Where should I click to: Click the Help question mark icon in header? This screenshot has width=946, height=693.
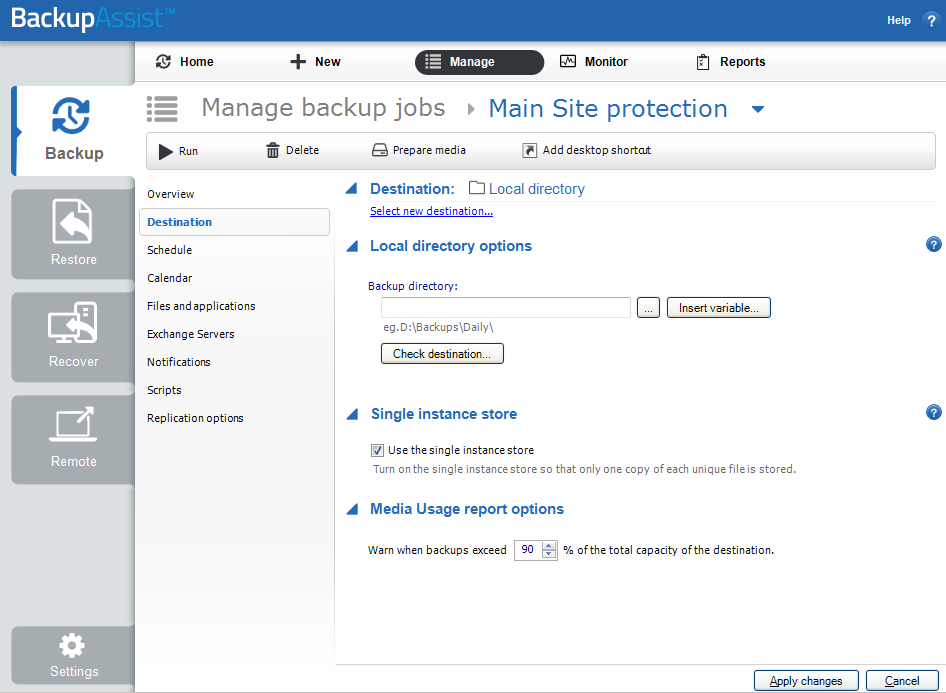click(931, 21)
